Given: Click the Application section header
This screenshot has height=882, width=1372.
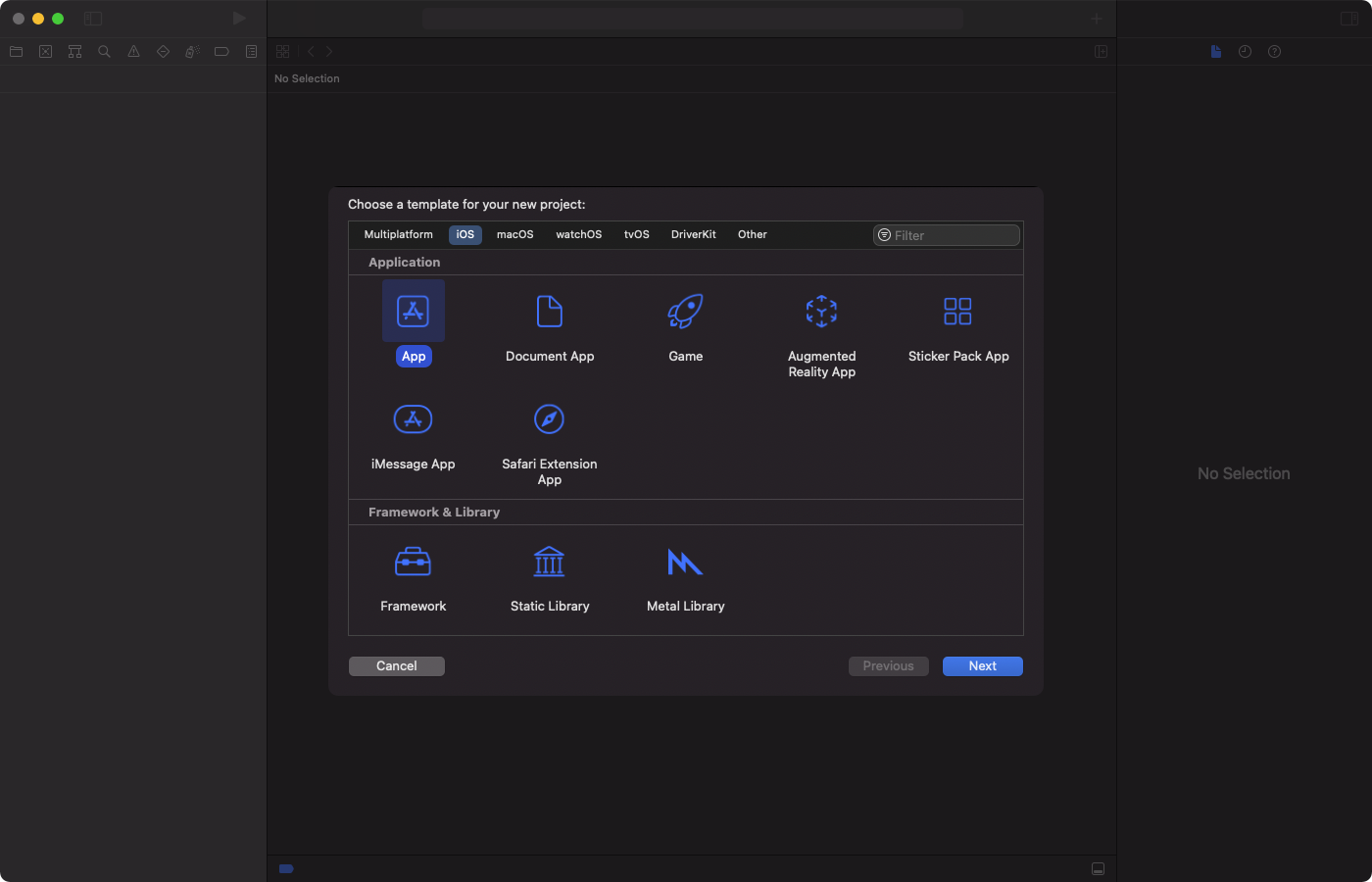Looking at the screenshot, I should pos(405,263).
